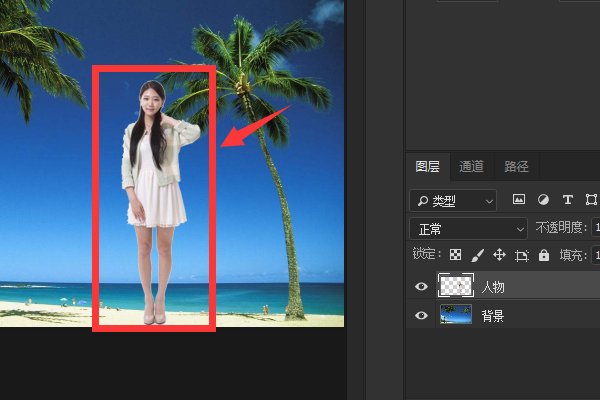The width and height of the screenshot is (600, 400).
Task: Switch to the 通道 tab
Action: point(471,166)
